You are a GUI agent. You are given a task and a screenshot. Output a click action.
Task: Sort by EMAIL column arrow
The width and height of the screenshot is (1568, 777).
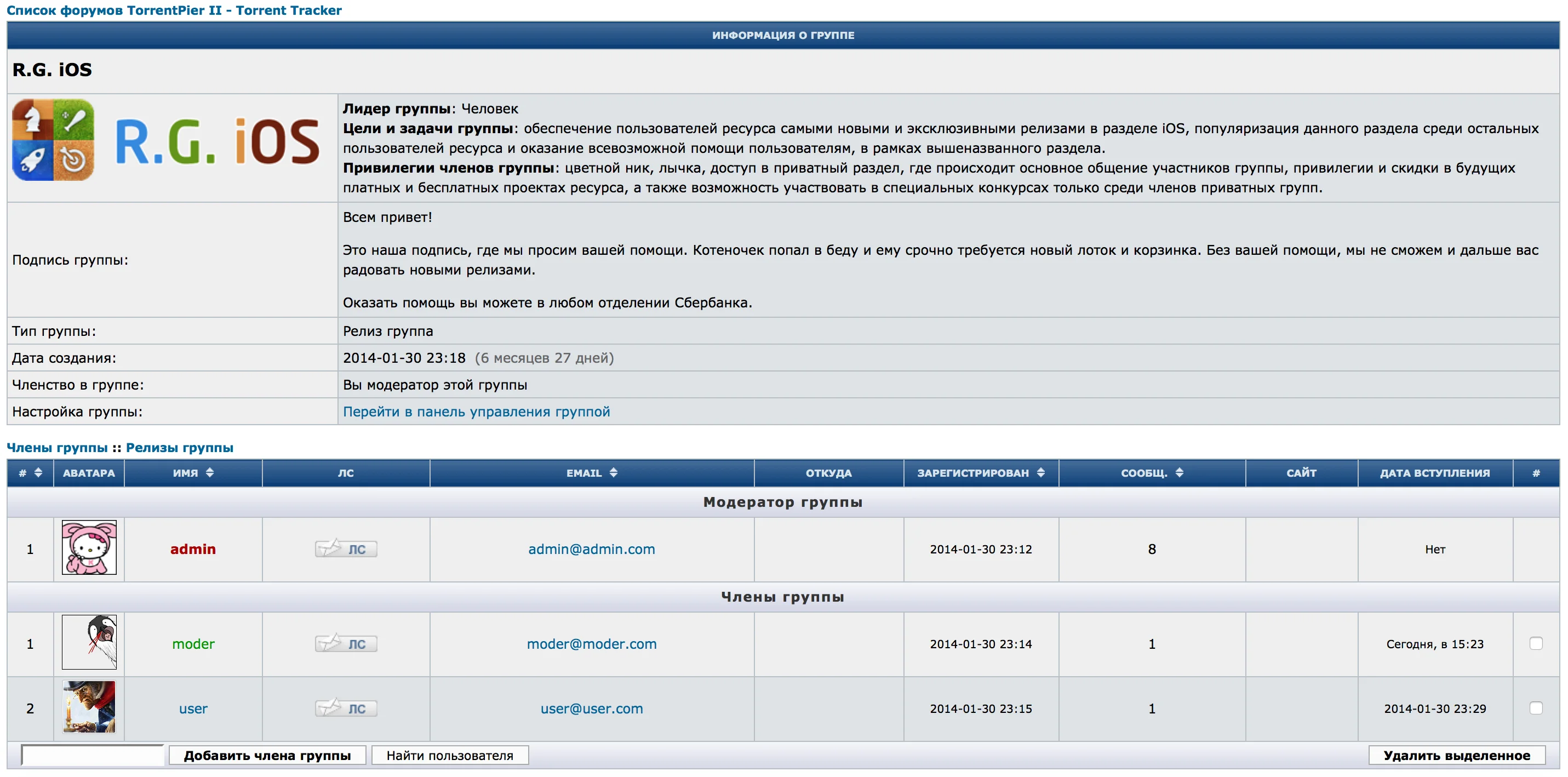[x=613, y=472]
